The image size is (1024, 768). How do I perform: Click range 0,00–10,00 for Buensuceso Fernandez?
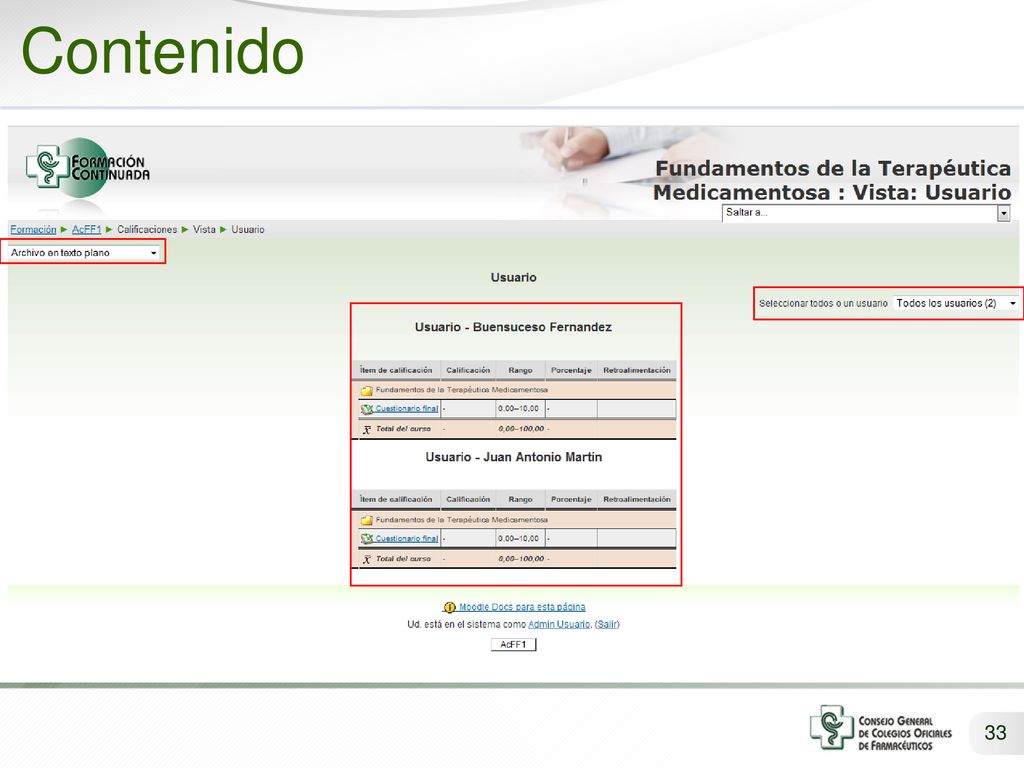519,409
